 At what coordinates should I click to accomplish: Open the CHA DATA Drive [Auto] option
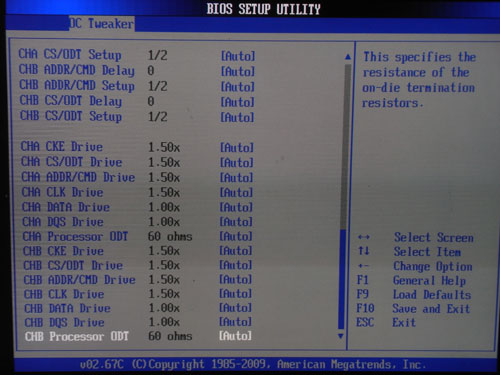[236, 207]
